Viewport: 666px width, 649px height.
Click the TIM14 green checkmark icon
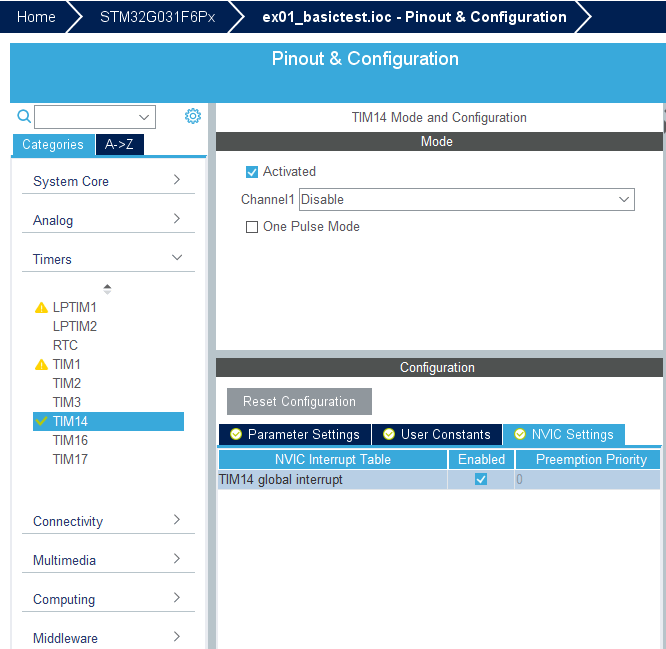(41, 421)
